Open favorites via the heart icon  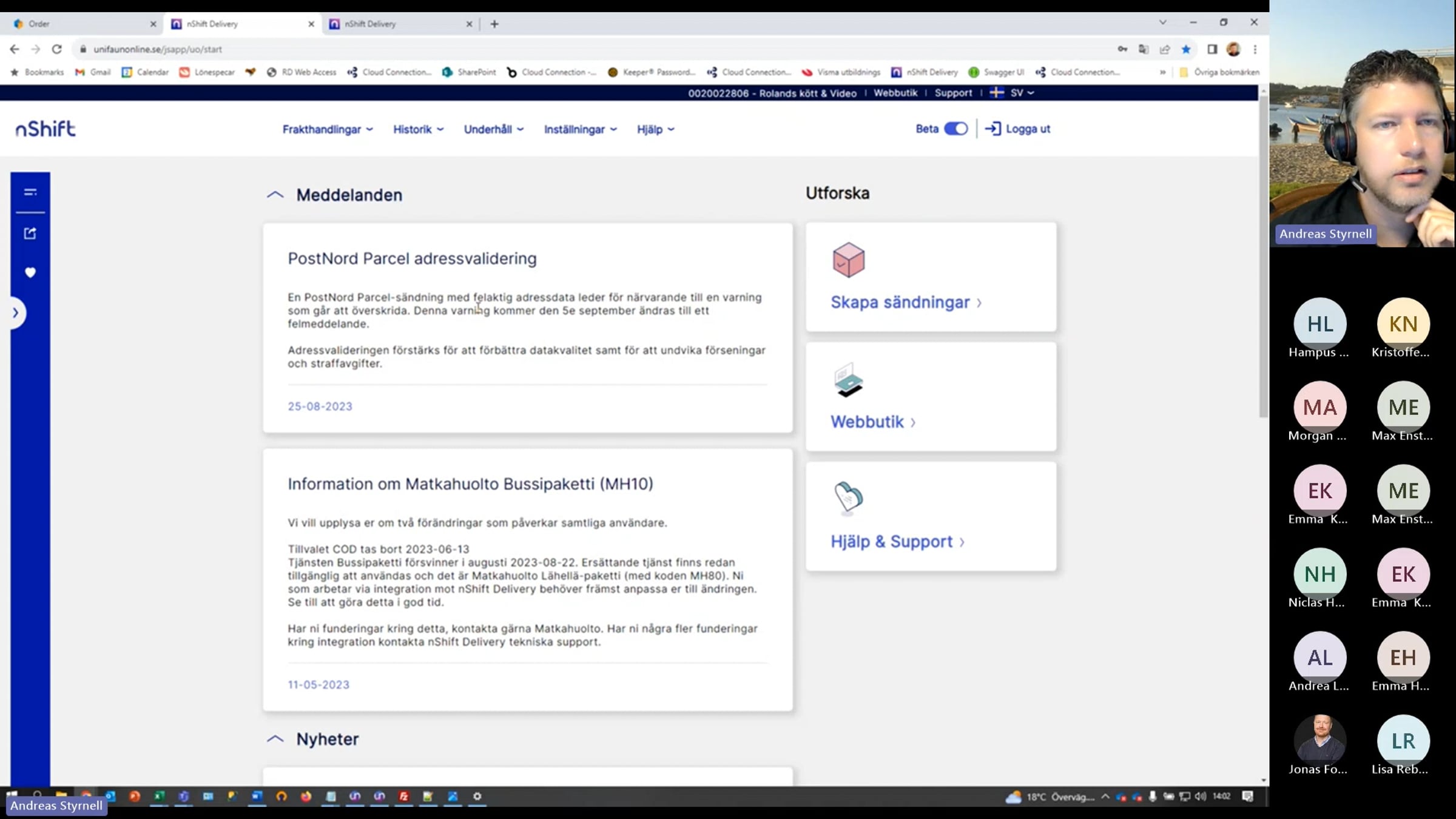coord(30,272)
